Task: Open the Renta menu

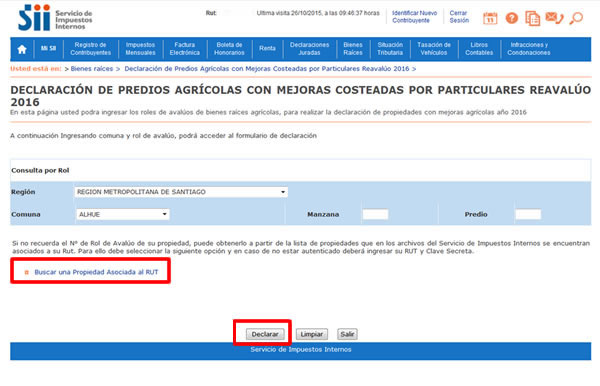Action: point(267,48)
